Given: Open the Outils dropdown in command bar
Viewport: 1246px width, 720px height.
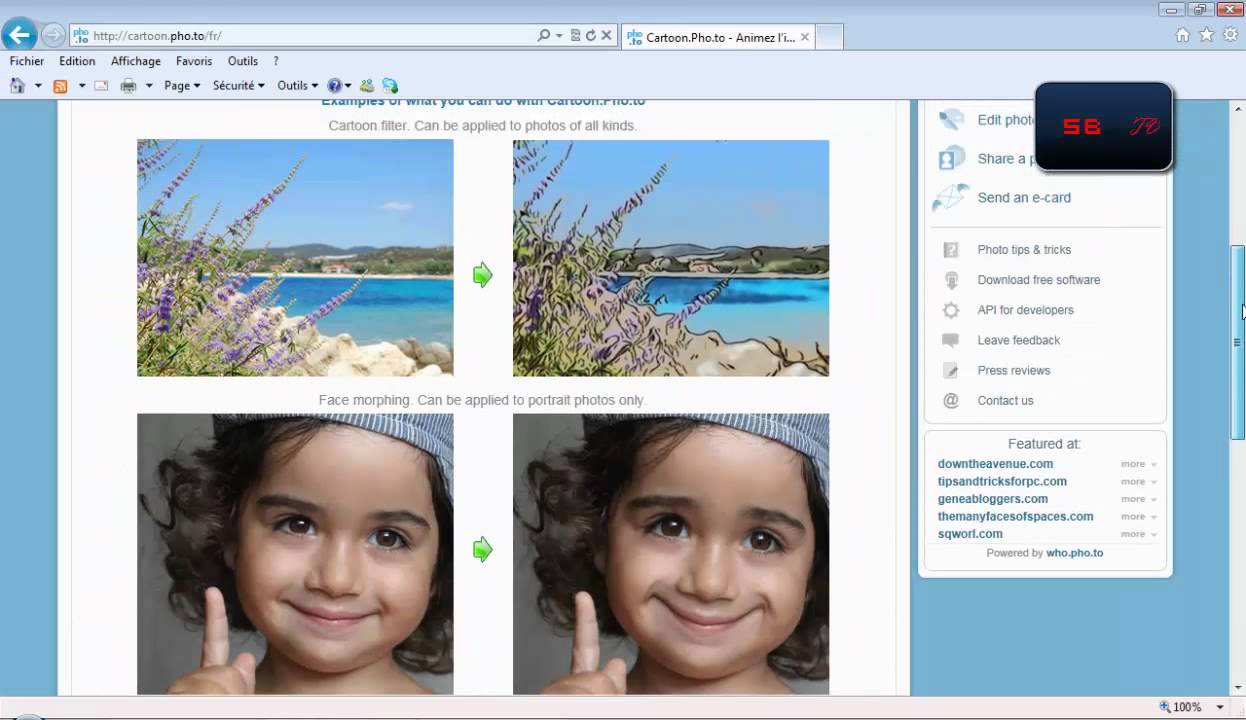Looking at the screenshot, I should click(297, 86).
